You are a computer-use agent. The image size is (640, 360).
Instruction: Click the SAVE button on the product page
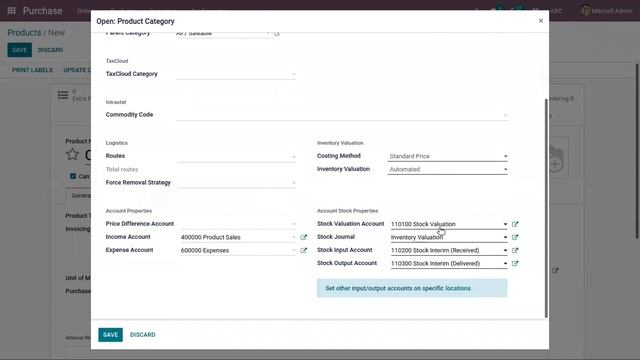[x=19, y=50]
